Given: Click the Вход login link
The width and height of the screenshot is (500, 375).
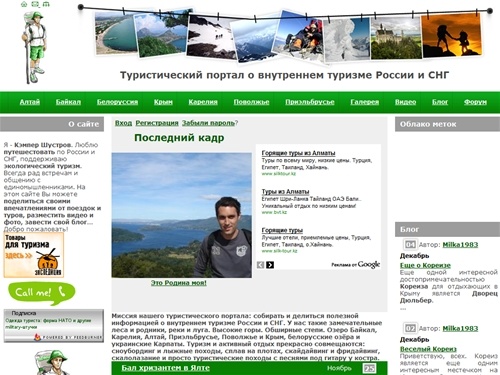Looking at the screenshot, I should [123, 123].
